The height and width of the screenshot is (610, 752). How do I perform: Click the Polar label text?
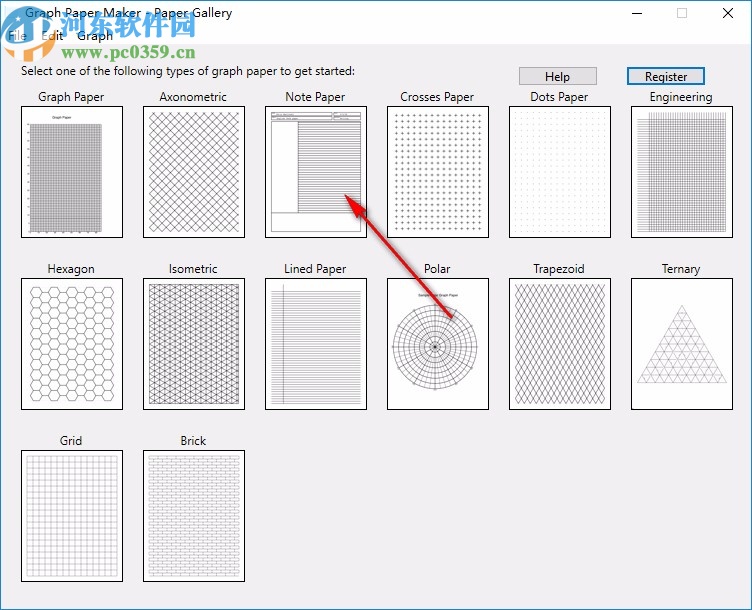point(437,269)
